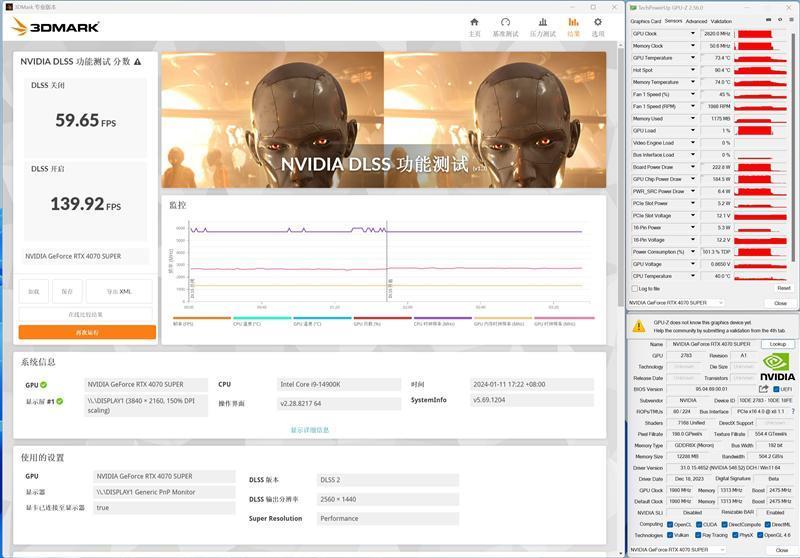This screenshot has height=558, width=800.
Task: Click the BIOS export share icon in GPU-Z
Action: pos(764,389)
